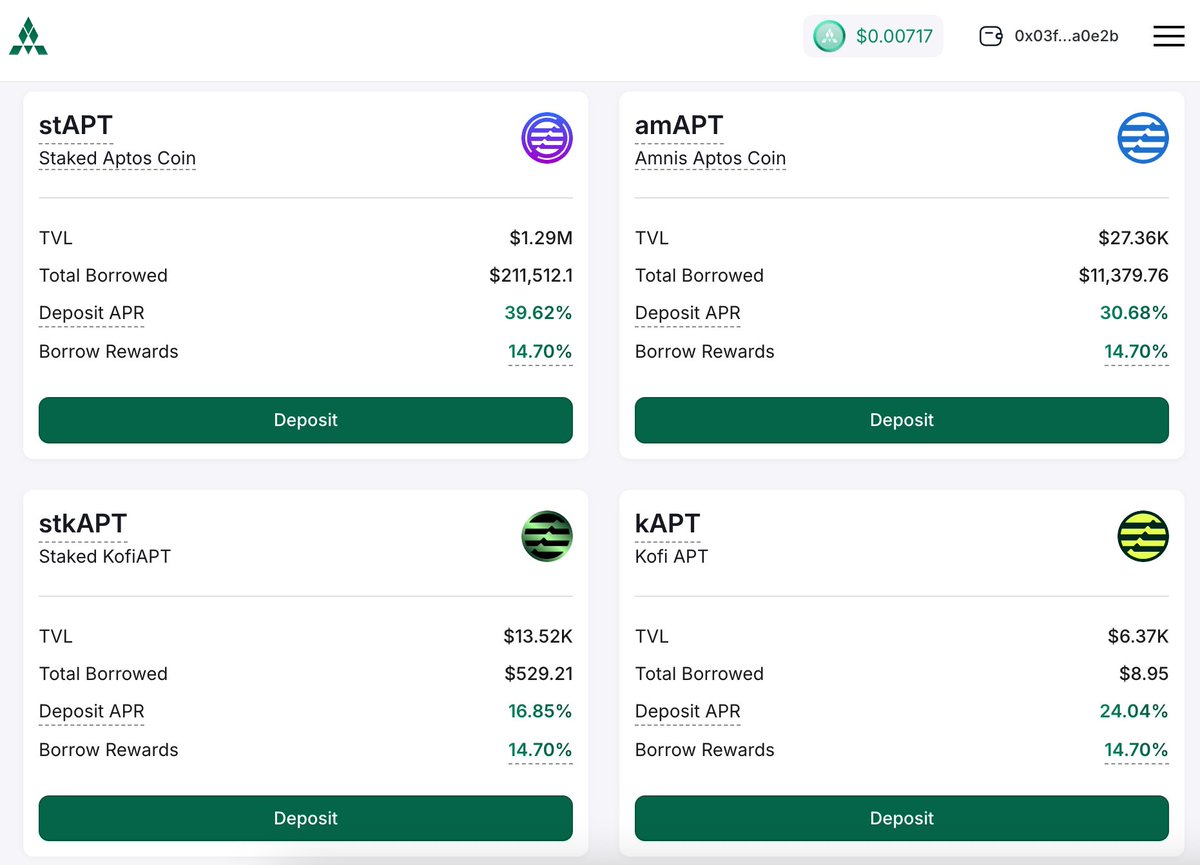
Task: Click the amAPT blue coin icon
Action: 1143,138
